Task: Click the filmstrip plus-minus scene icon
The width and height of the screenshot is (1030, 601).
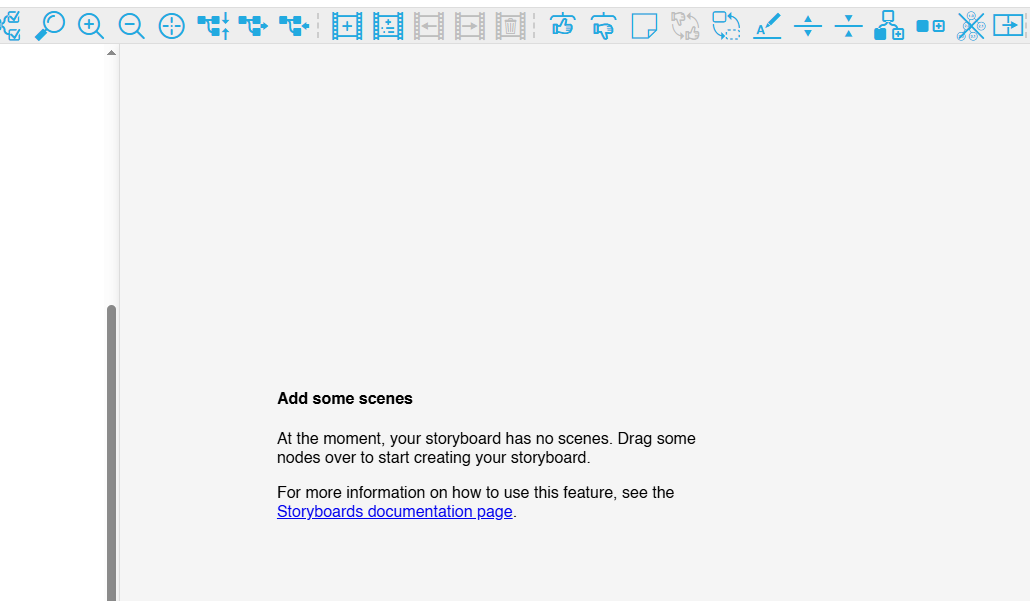Action: coord(388,26)
